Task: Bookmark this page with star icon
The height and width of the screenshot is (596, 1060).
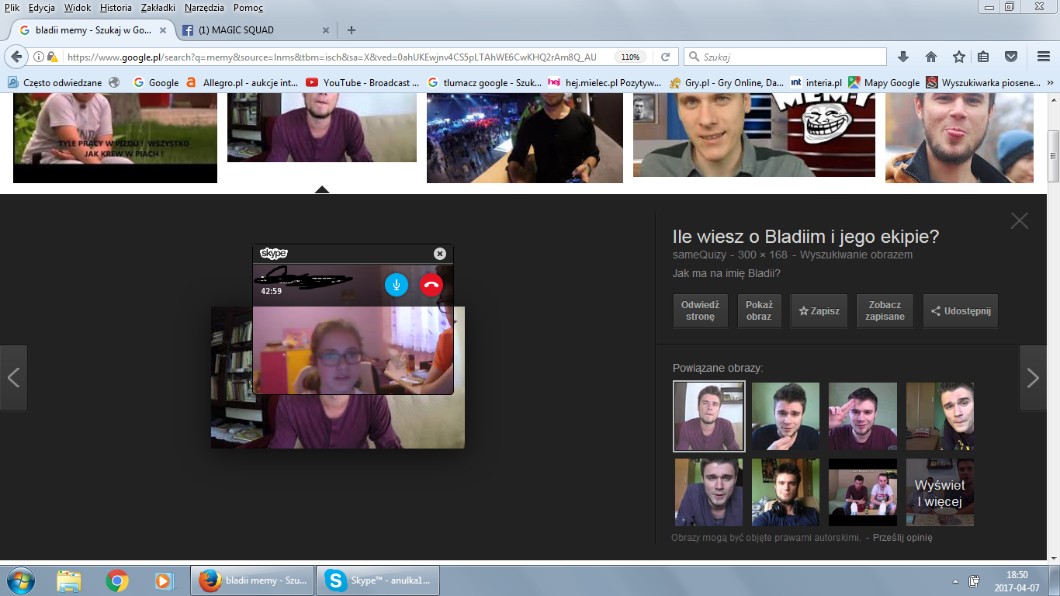Action: point(958,57)
